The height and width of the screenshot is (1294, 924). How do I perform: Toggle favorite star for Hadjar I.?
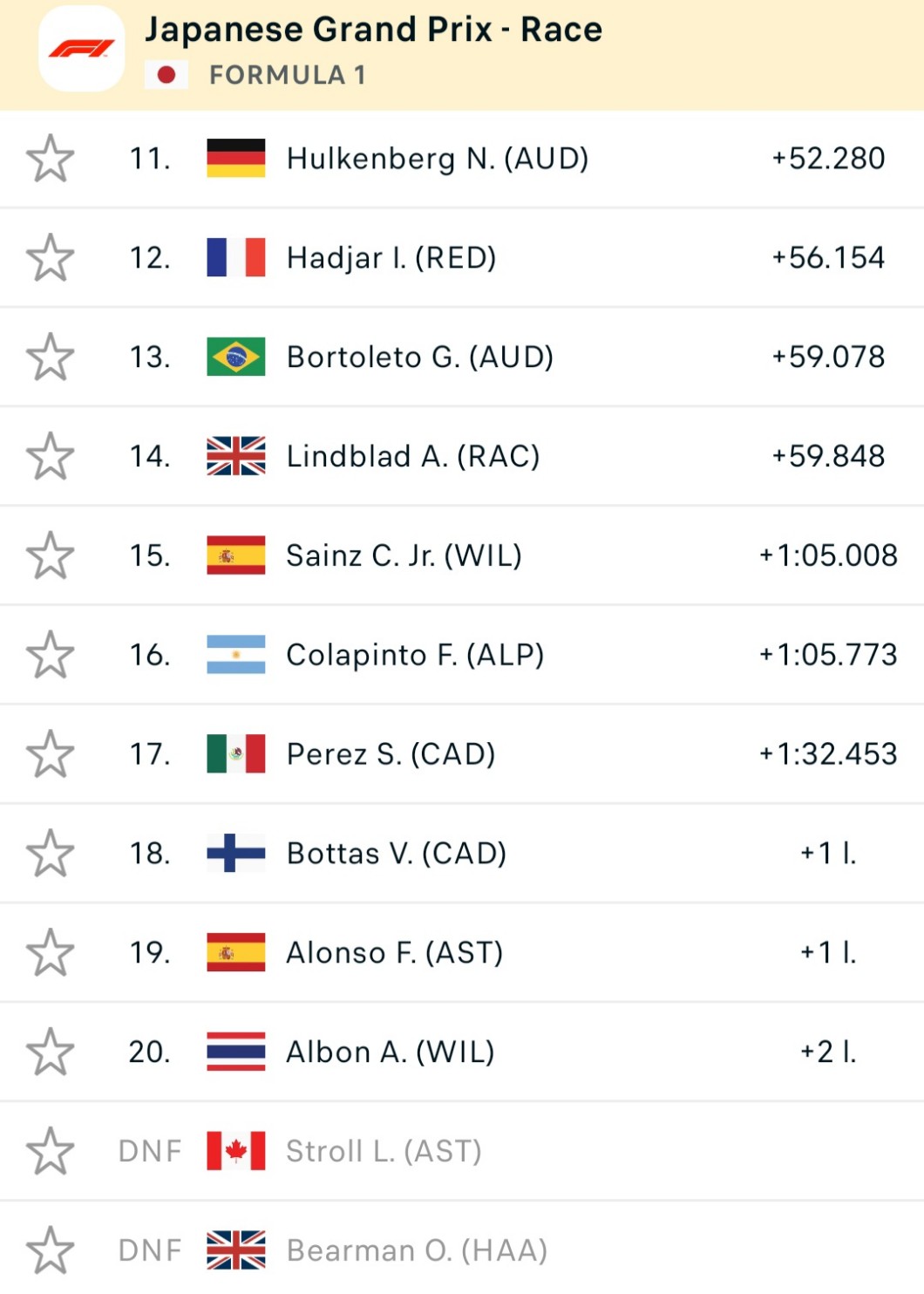tap(50, 258)
